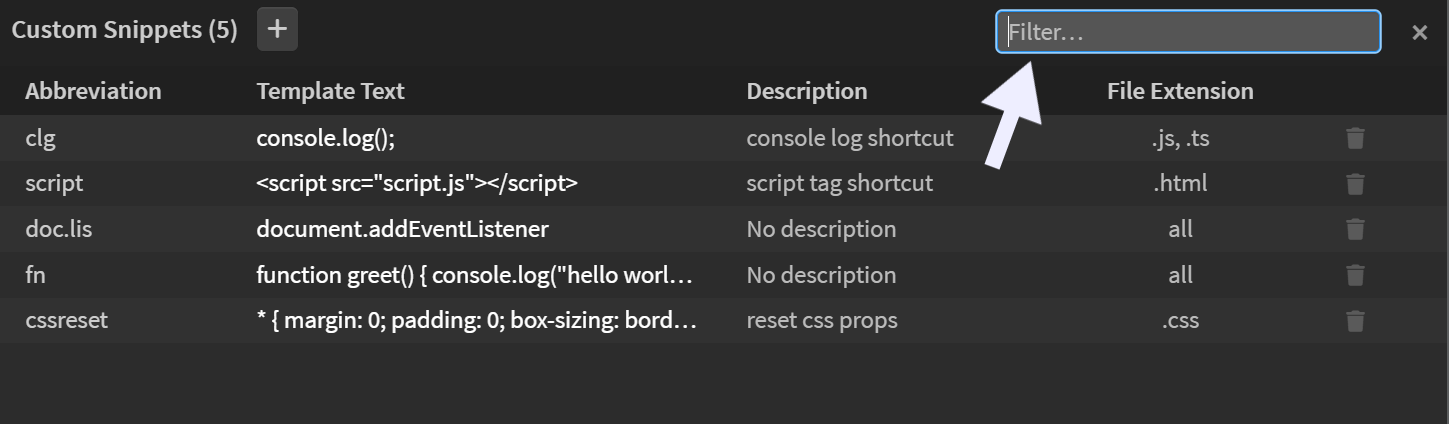Image resolution: width=1449 pixels, height=424 pixels.
Task: Edit the cssreset template text
Action: 474,321
